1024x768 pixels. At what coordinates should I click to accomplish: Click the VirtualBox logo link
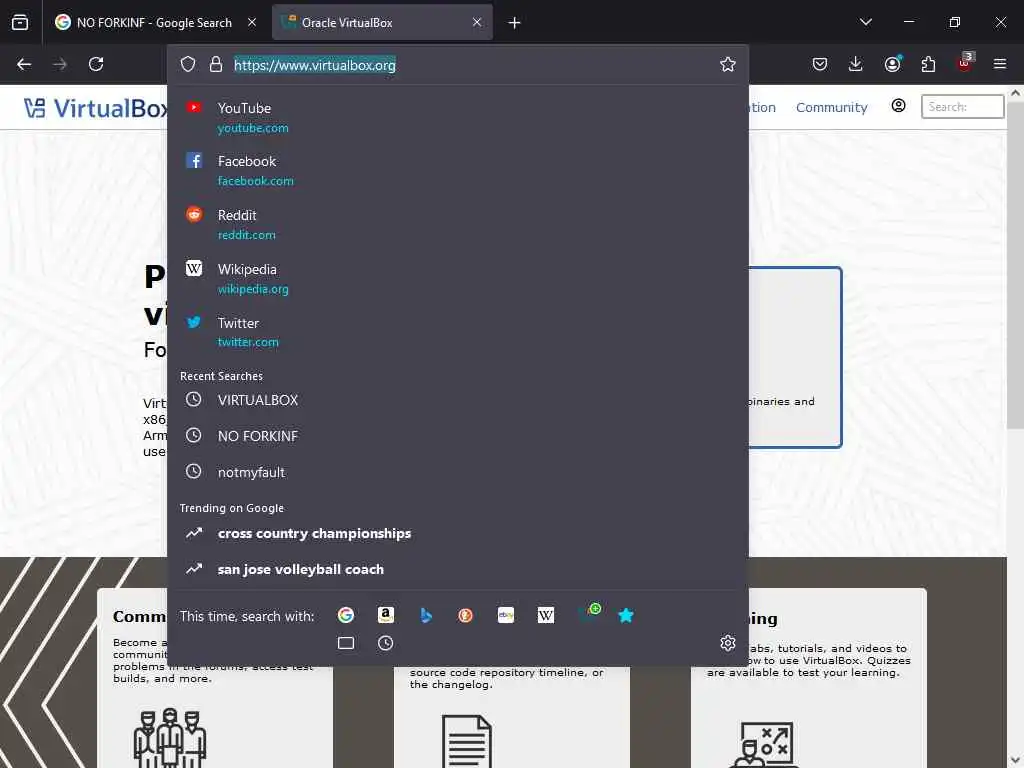click(95, 108)
